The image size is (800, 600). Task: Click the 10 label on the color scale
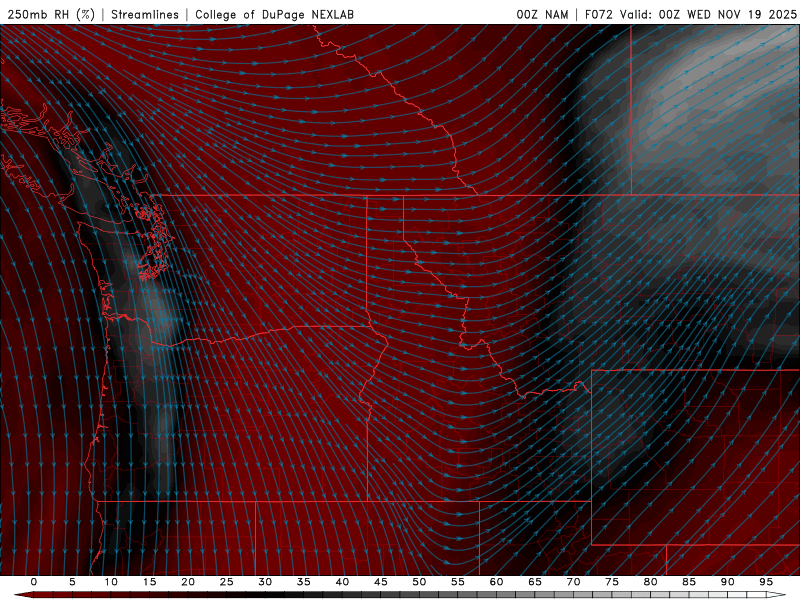pos(111,582)
